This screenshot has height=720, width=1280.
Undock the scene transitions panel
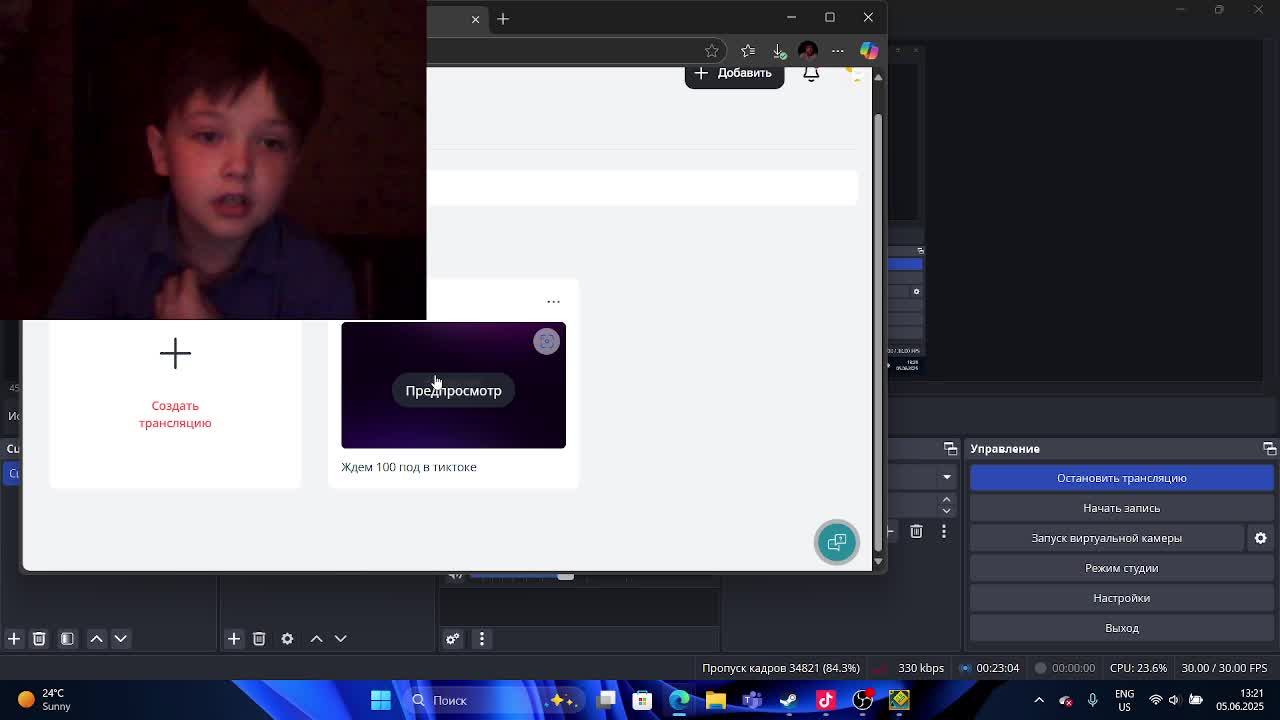point(950,449)
